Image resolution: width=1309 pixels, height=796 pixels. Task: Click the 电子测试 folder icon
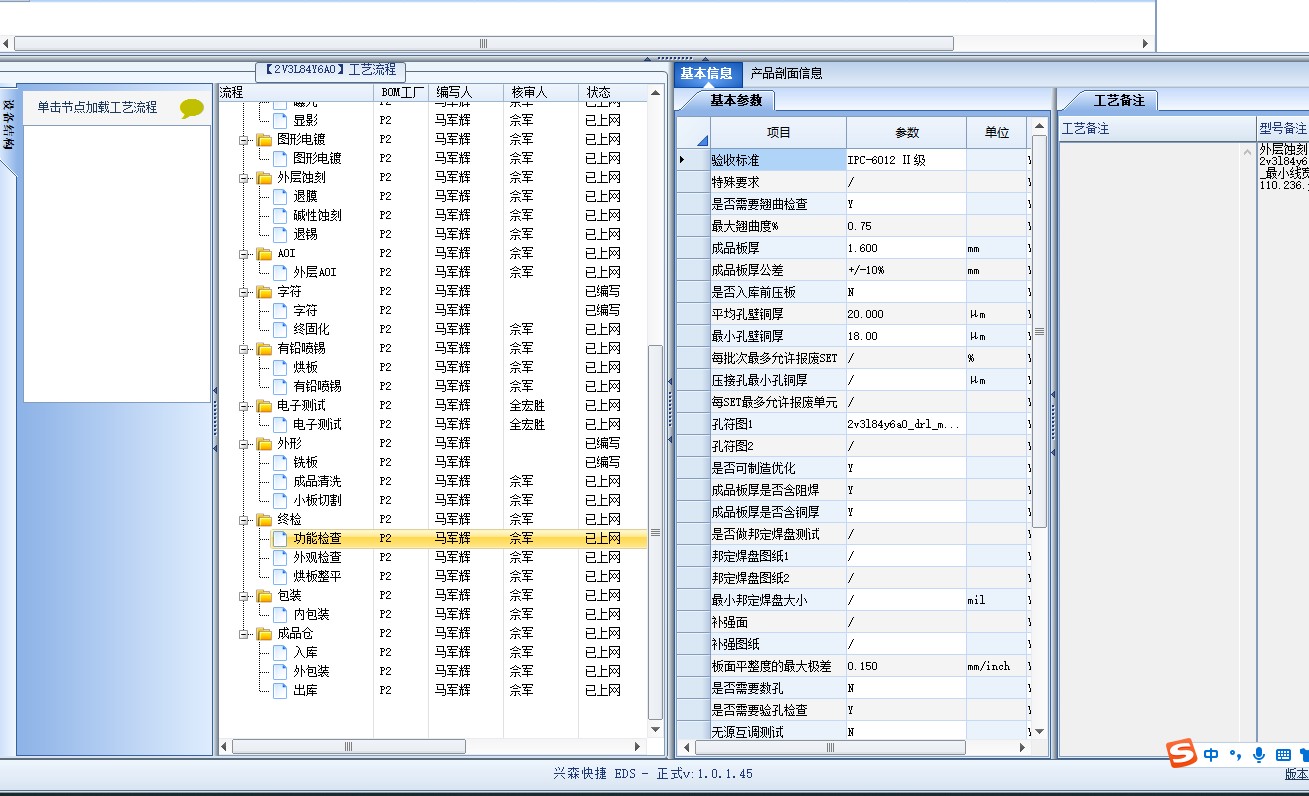264,405
